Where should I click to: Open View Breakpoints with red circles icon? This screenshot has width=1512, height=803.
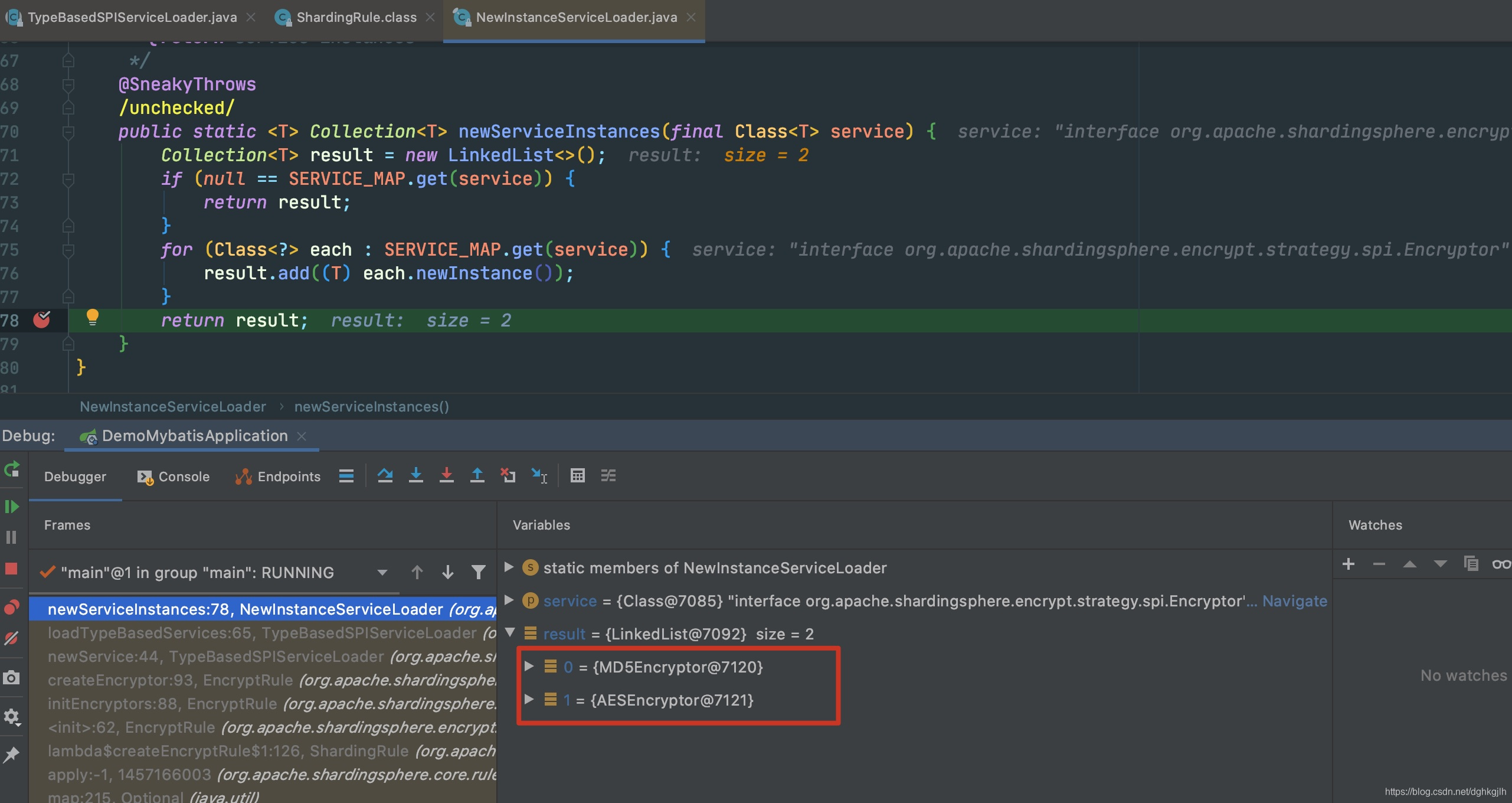[x=12, y=607]
